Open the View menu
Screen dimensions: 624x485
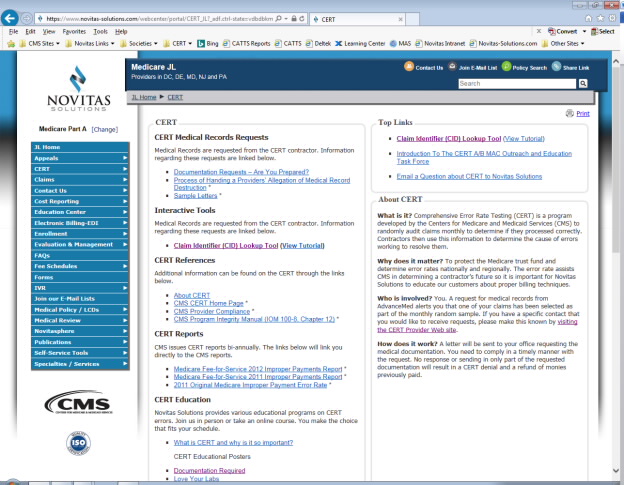[x=49, y=31]
